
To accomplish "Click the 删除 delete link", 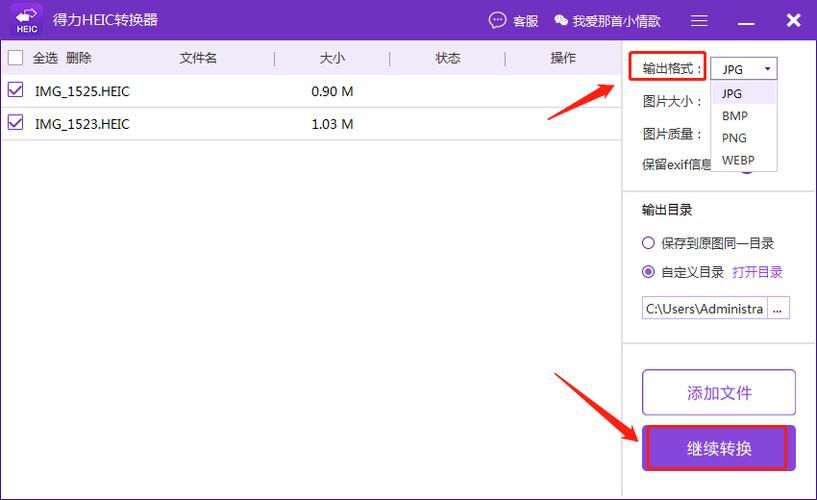I will point(79,58).
